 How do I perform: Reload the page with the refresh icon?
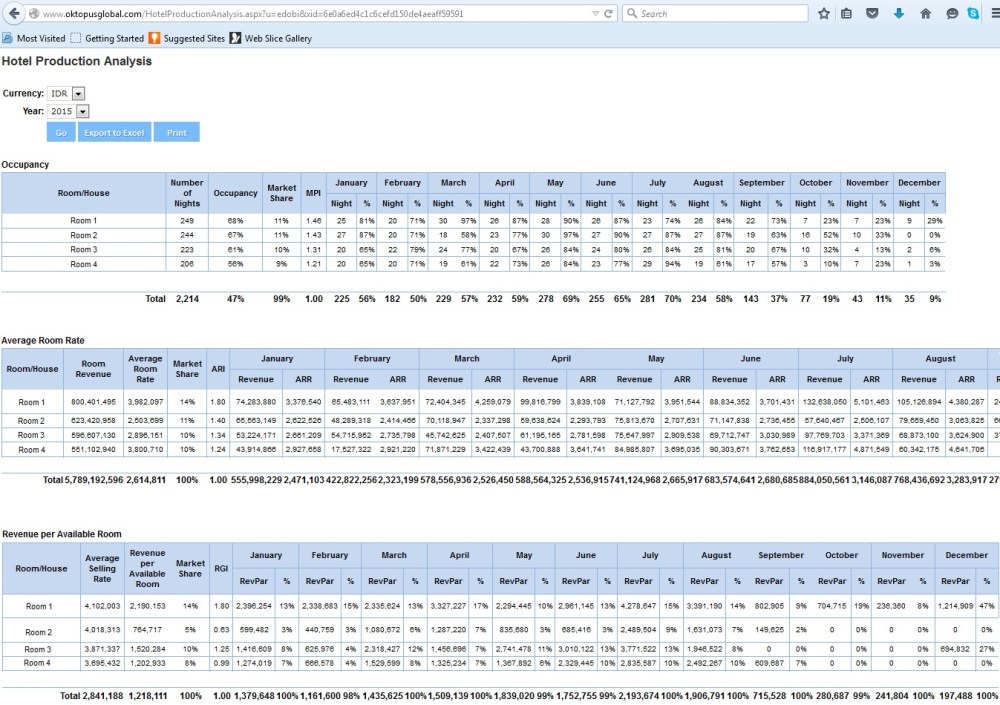(610, 14)
